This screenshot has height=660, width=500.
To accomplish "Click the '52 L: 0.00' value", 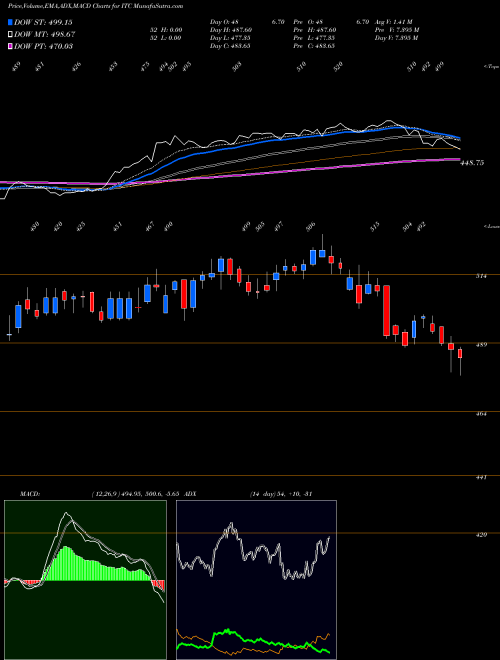I will click(x=166, y=38).
